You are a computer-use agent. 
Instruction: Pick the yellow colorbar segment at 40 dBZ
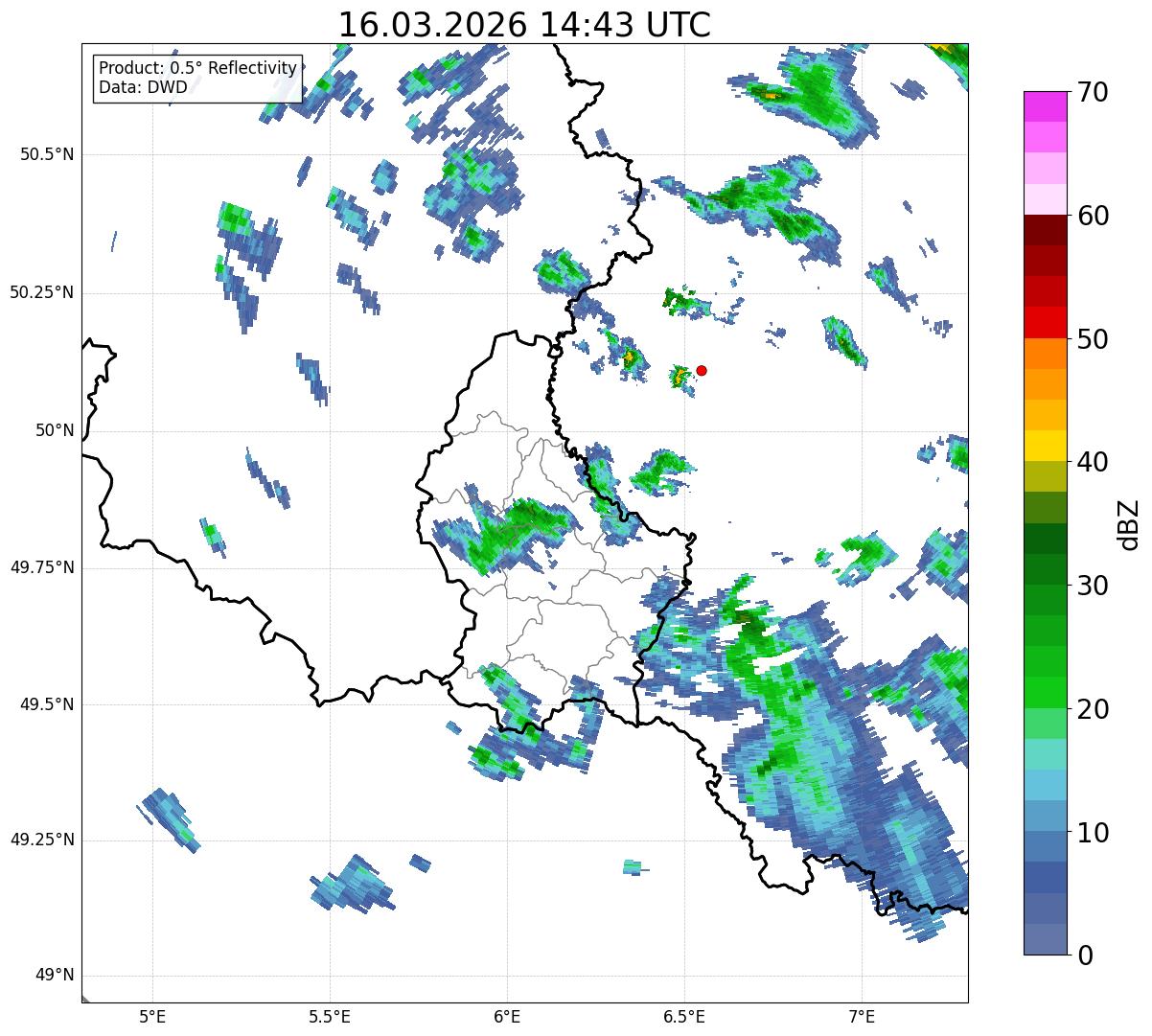tap(1045, 446)
